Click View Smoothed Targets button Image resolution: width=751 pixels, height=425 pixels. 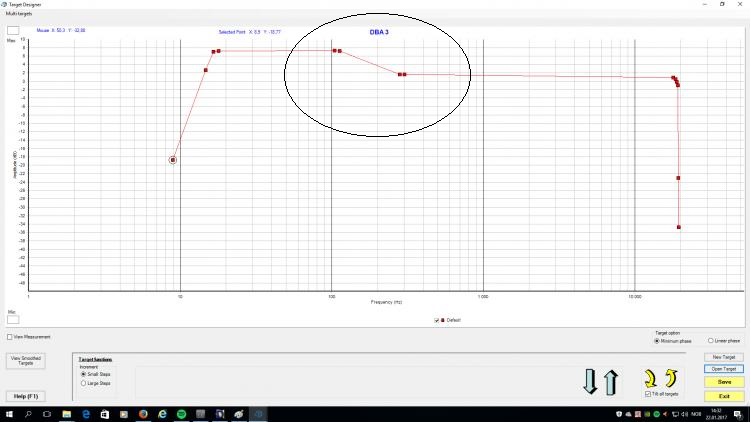click(x=26, y=361)
